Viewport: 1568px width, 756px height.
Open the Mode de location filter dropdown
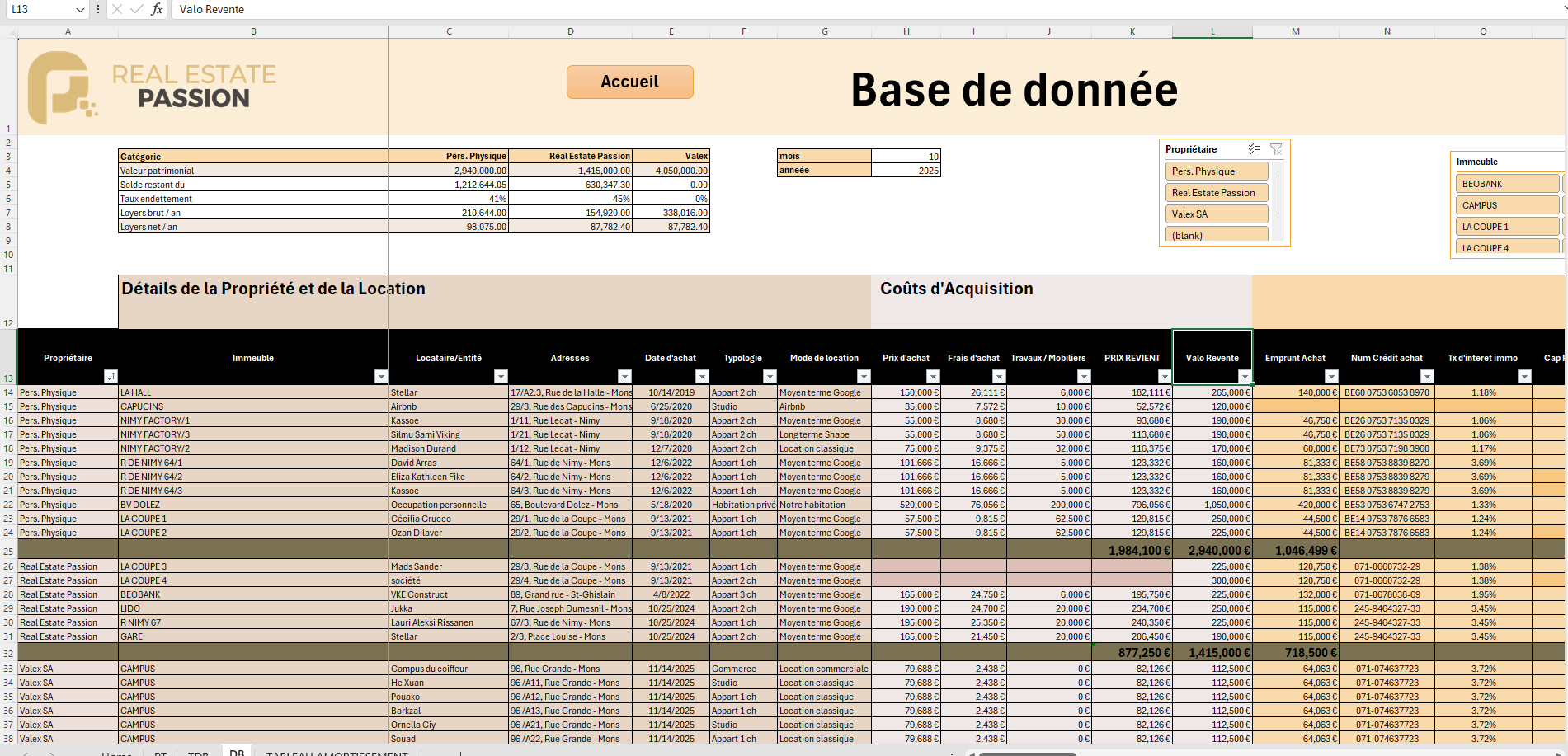(864, 377)
